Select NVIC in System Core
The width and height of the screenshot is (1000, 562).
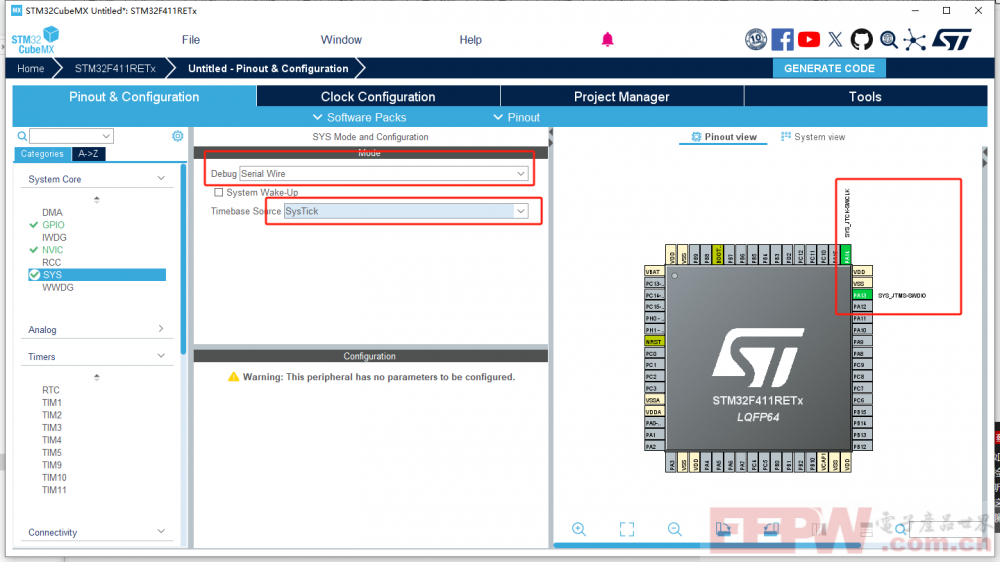pos(52,249)
